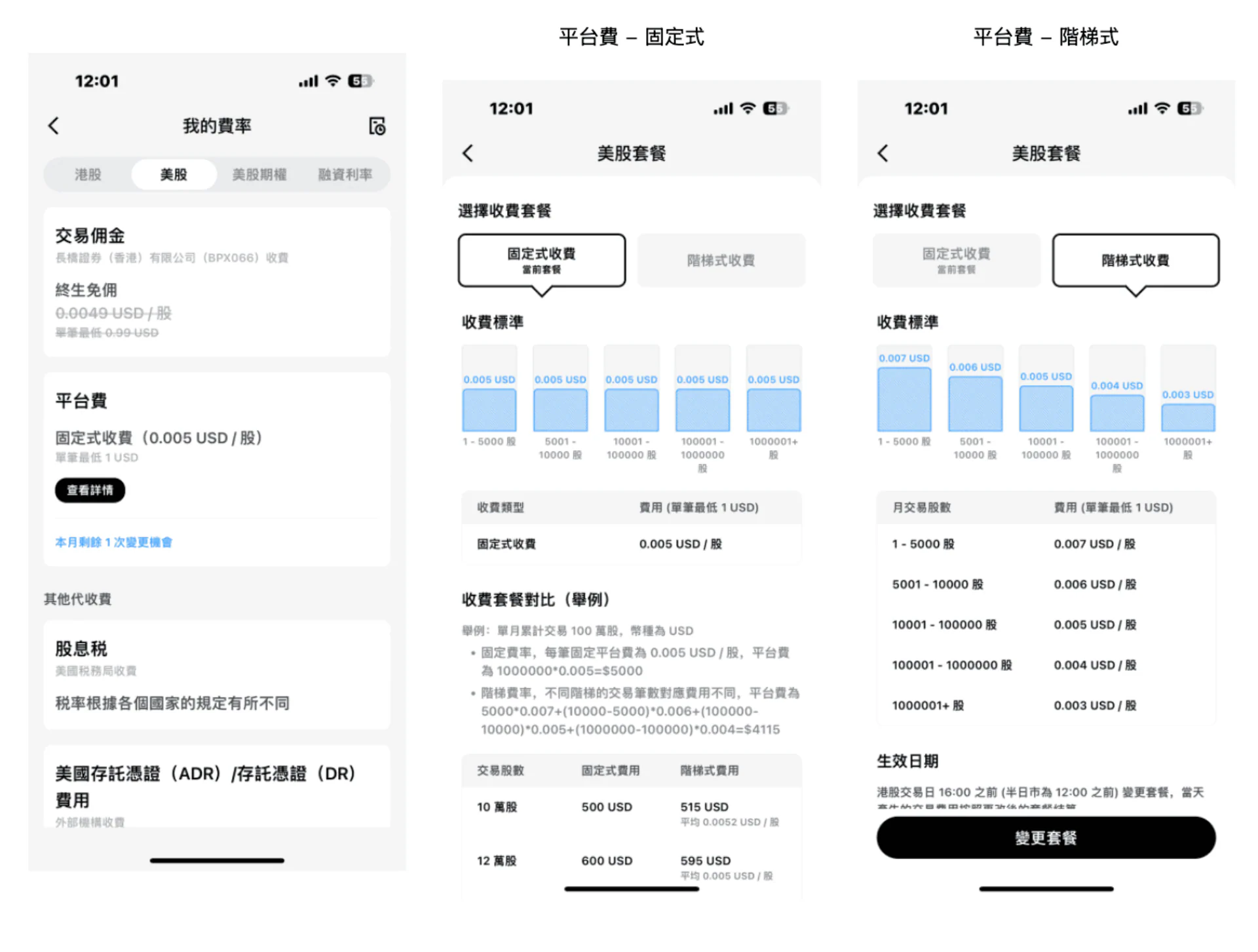The height and width of the screenshot is (952, 1258).
Task: Choose 固定式收費 option on right screen
Action: pyautogui.click(x=956, y=260)
